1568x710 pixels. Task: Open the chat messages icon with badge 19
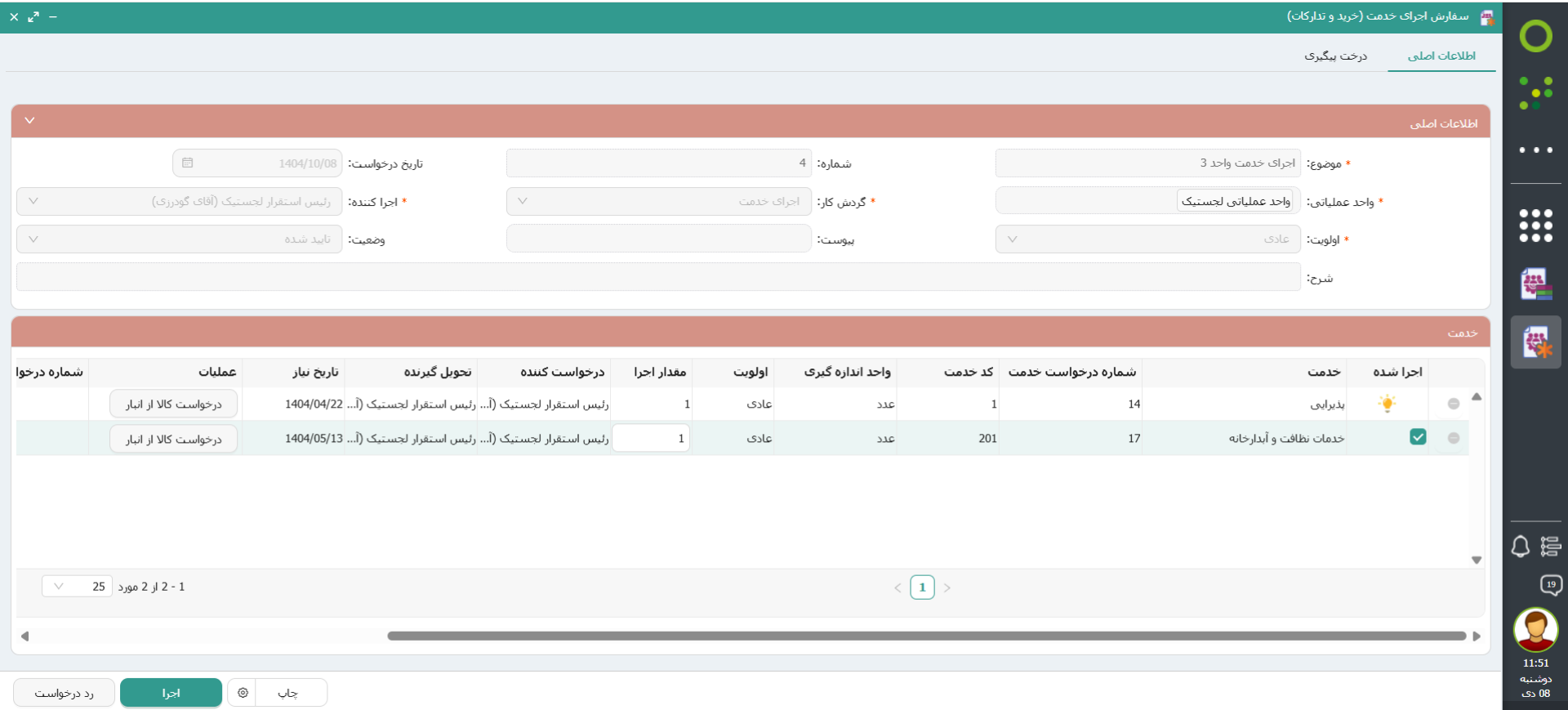pos(1550,585)
